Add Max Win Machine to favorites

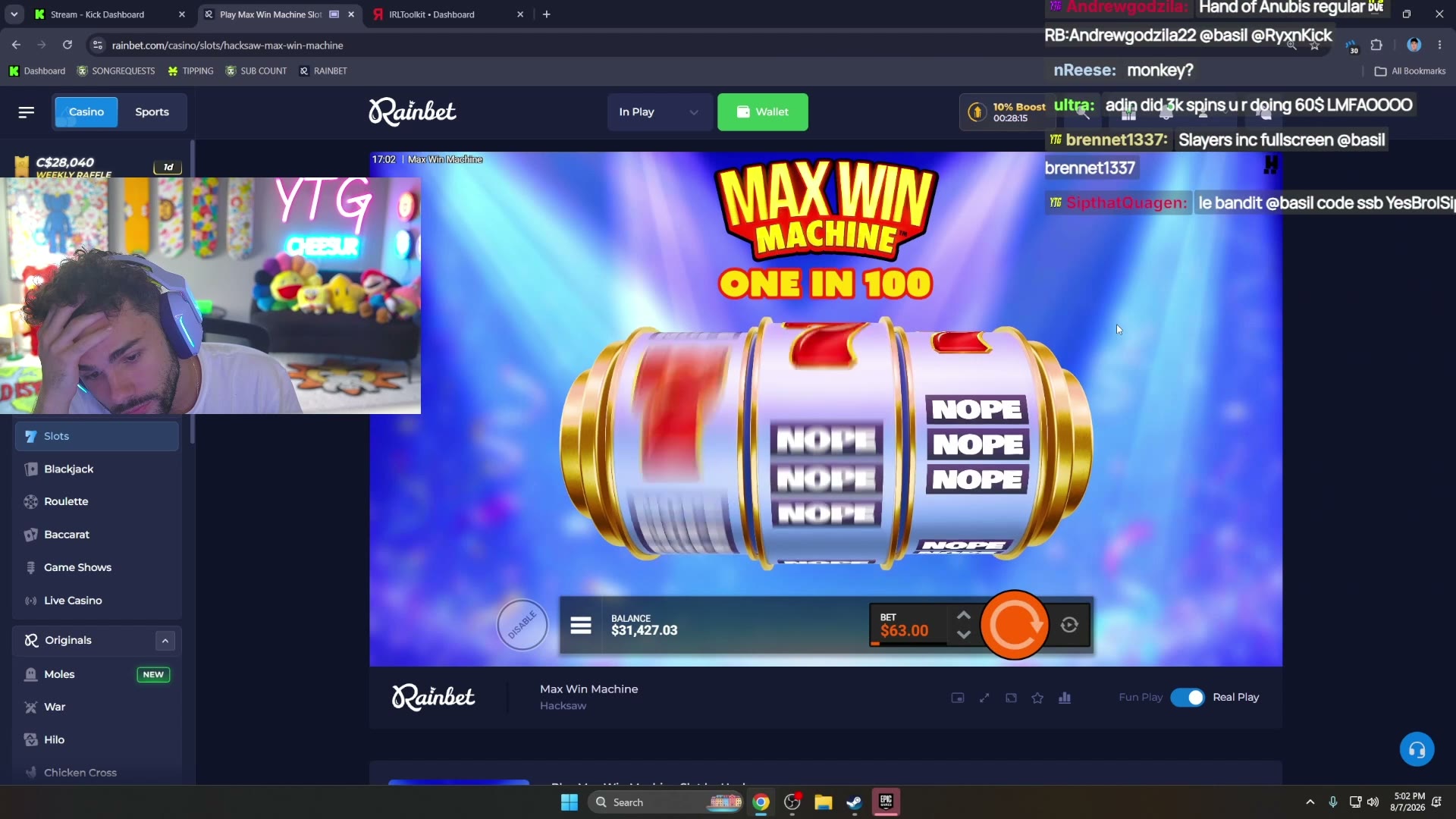[x=1037, y=698]
